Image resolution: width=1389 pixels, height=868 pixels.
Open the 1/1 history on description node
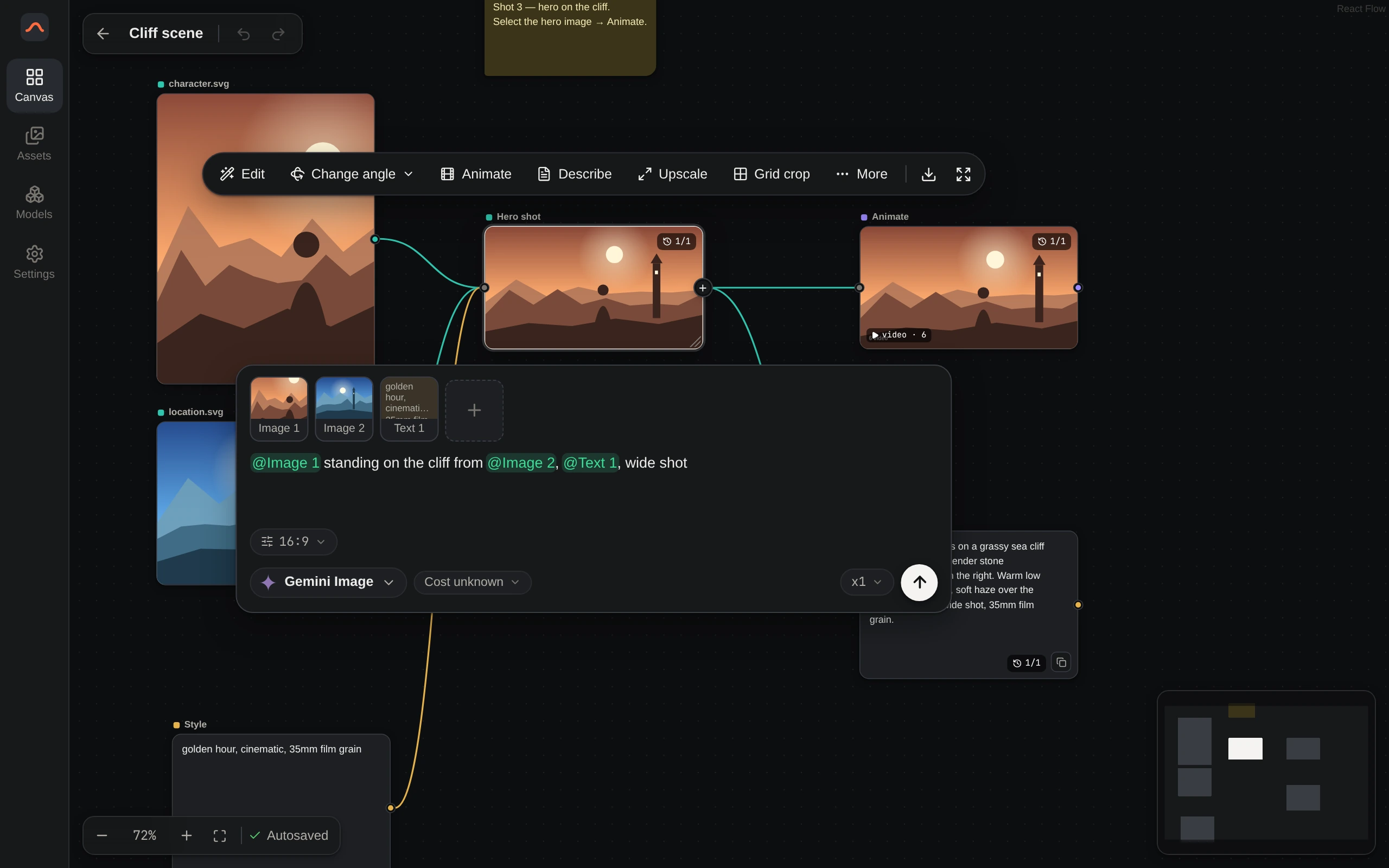(x=1027, y=663)
